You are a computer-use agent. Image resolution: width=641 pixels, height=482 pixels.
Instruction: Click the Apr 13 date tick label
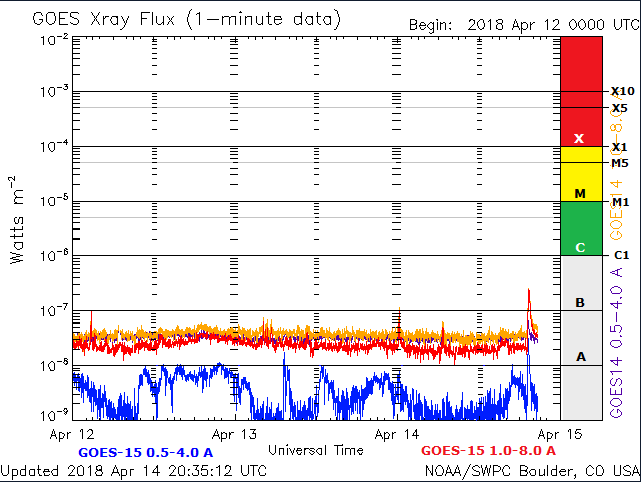(236, 435)
